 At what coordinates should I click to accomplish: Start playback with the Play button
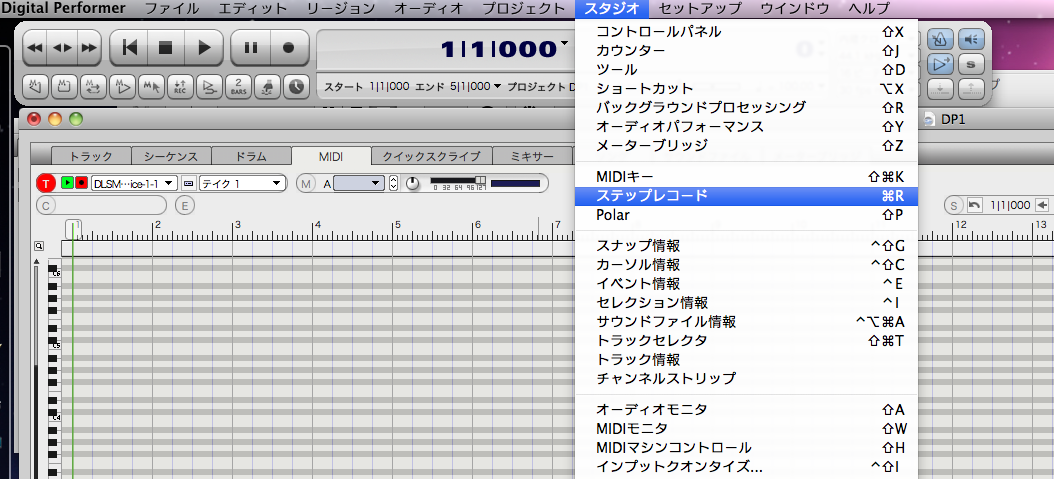[204, 48]
